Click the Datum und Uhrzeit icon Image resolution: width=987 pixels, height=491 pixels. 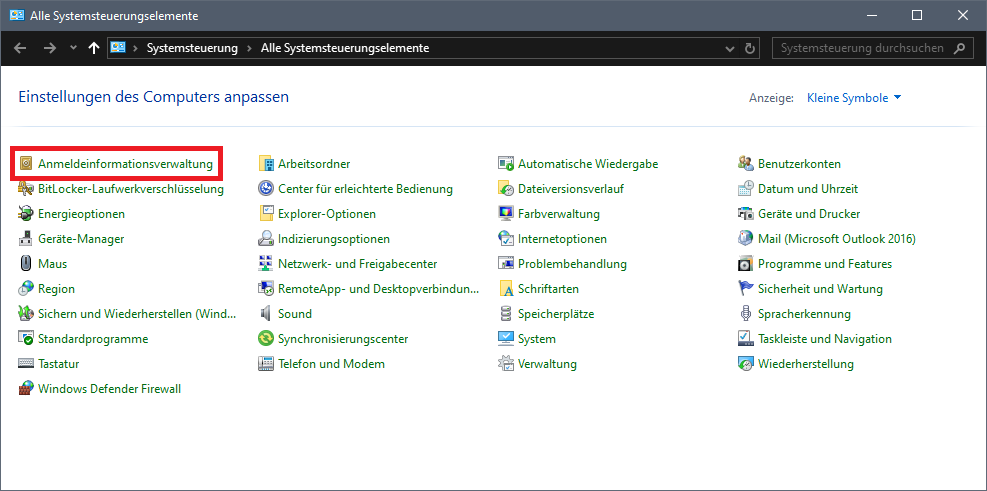[746, 189]
